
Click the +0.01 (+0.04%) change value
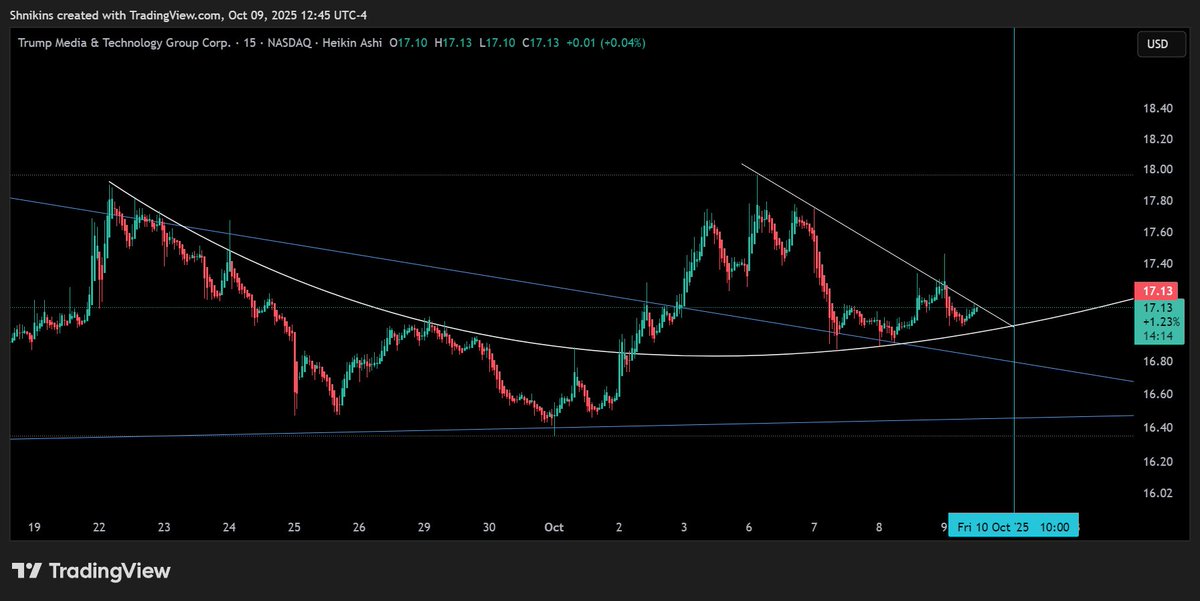(x=605, y=43)
